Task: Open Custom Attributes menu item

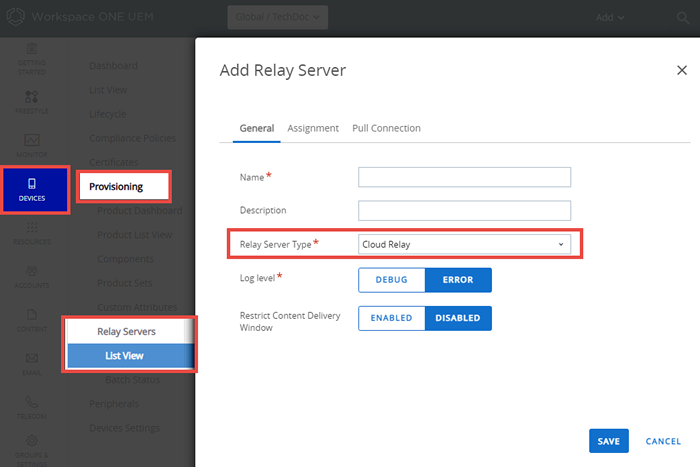Action: click(137, 307)
